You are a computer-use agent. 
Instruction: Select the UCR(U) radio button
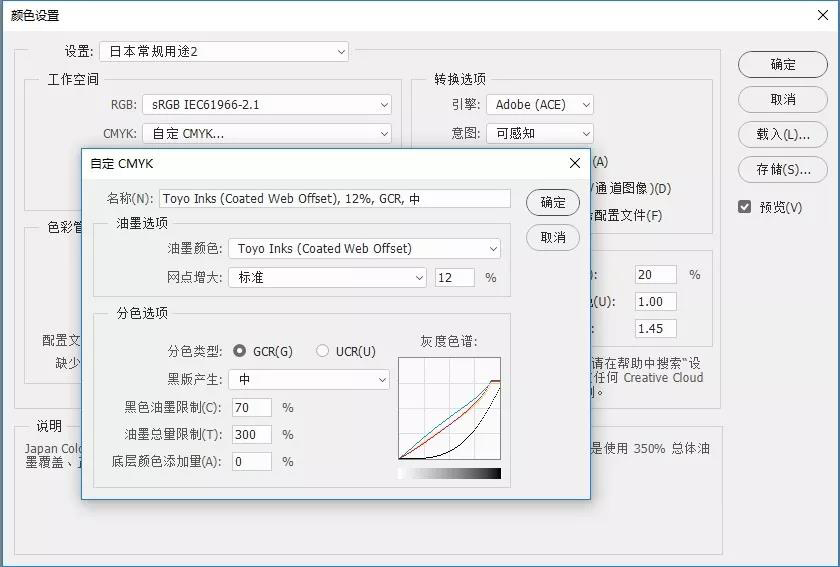point(322,351)
